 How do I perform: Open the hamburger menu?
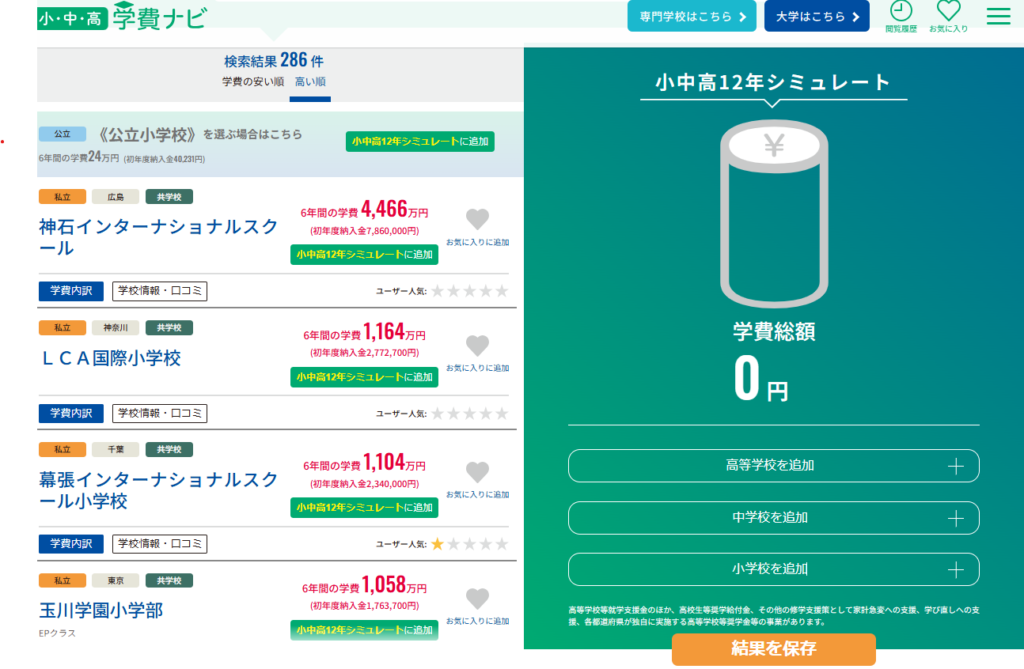click(998, 16)
